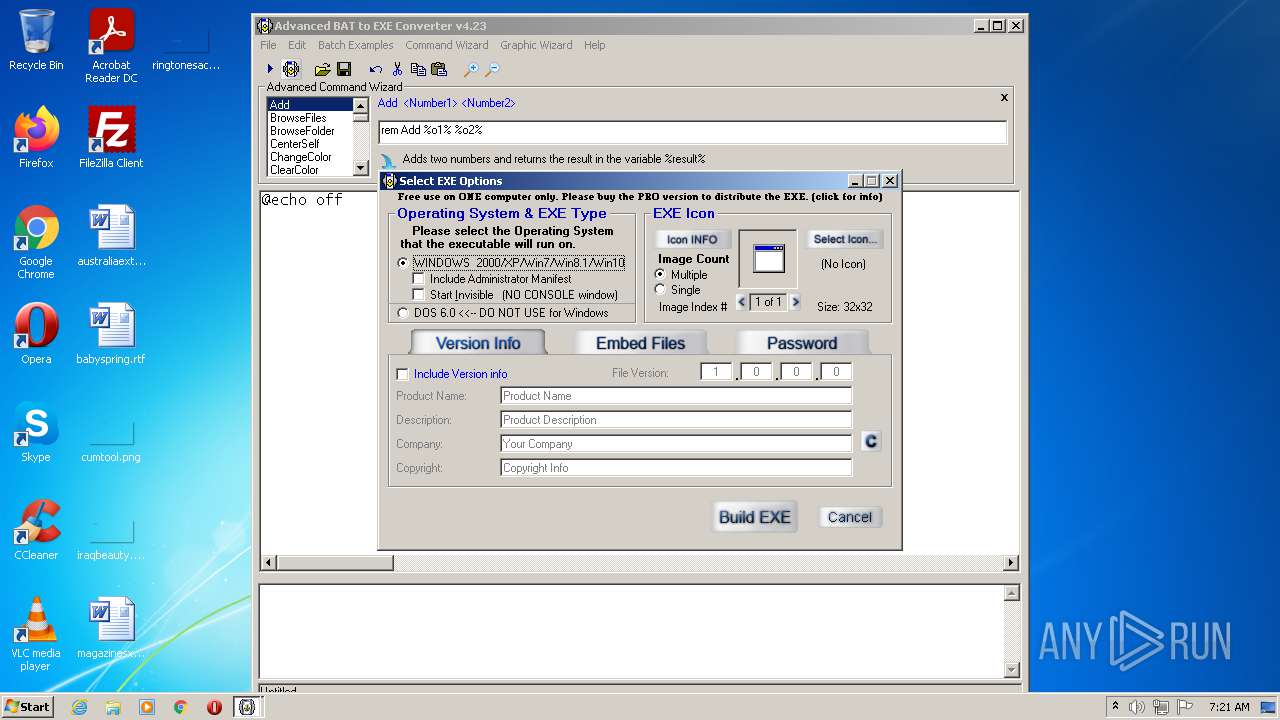
Task: Click the free use PRO version notice
Action: 640,197
